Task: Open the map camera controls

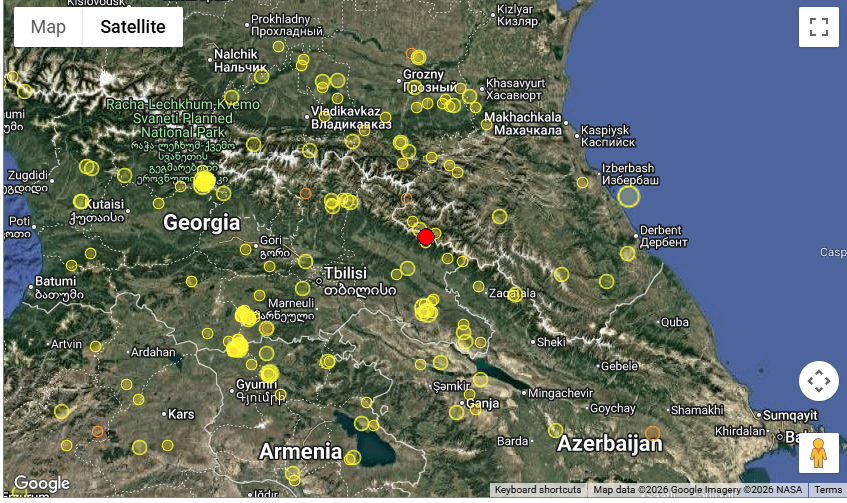Action: coord(818,381)
